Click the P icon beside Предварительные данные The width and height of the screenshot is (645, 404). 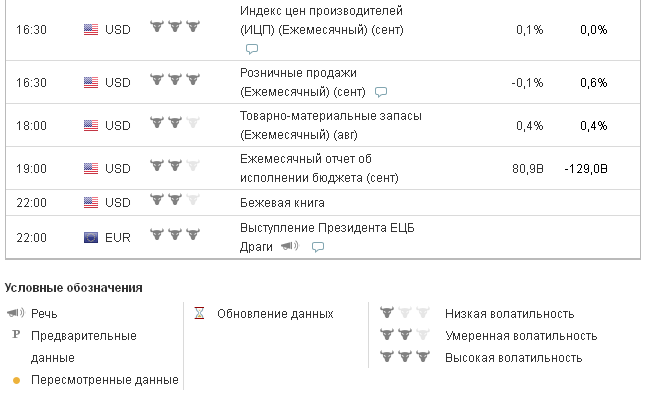16,336
